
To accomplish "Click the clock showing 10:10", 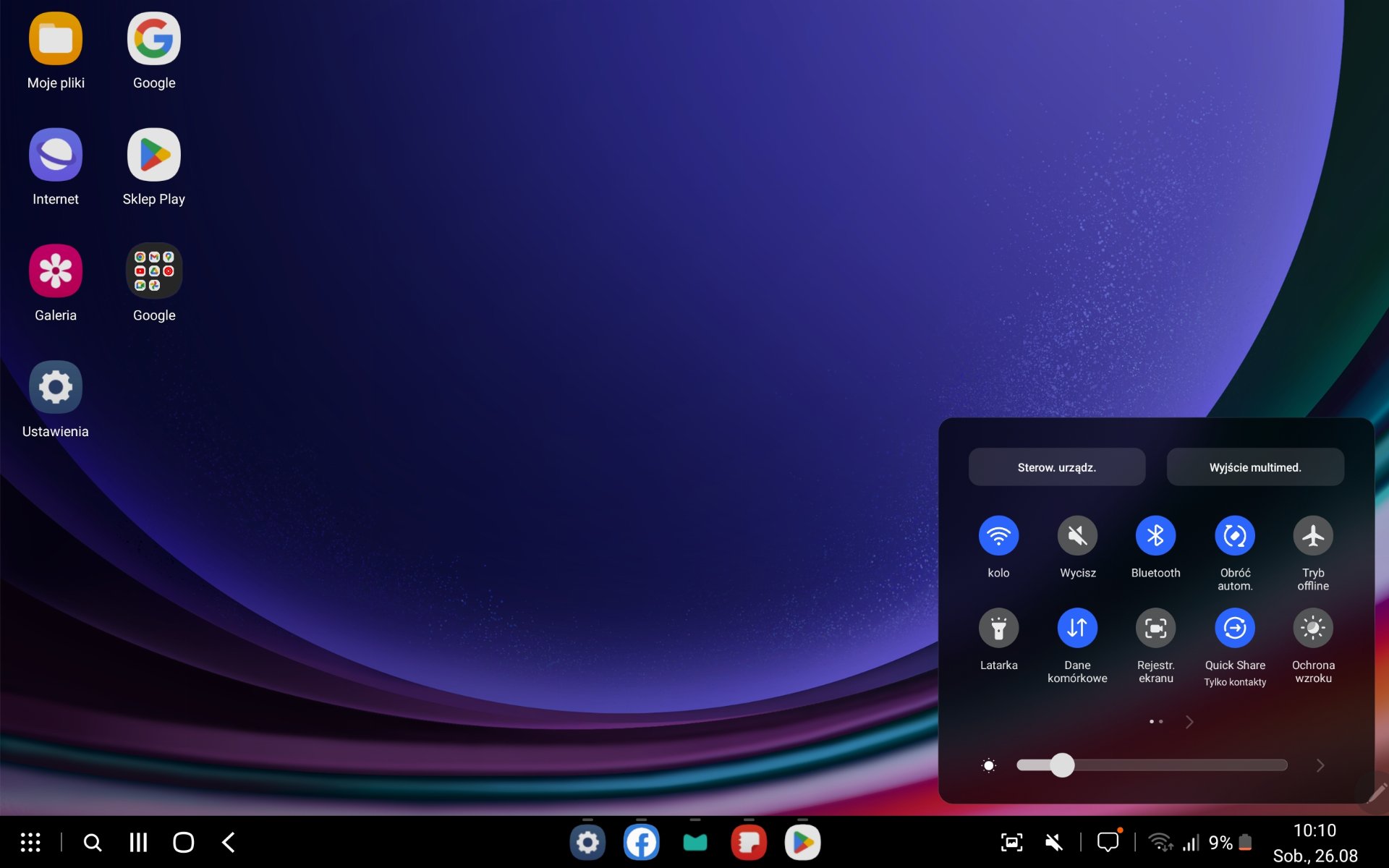I will [1314, 830].
